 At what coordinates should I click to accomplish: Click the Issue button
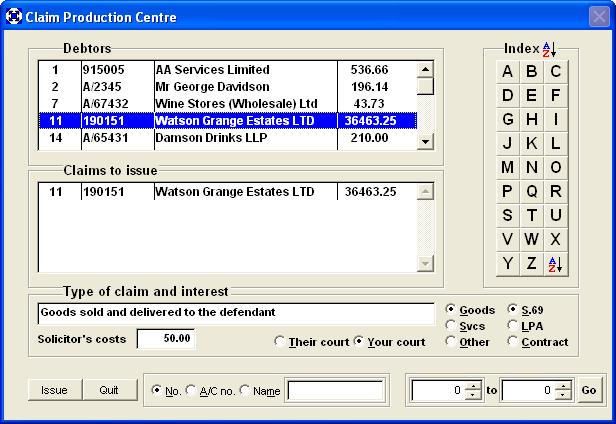coord(55,390)
